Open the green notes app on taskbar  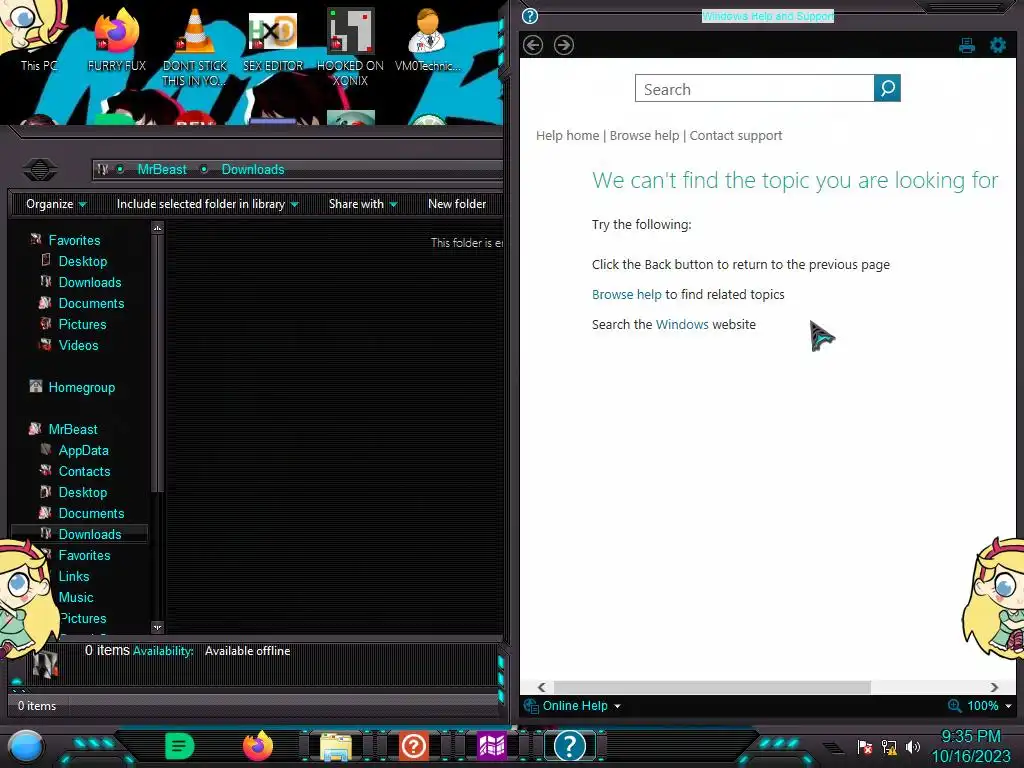tap(179, 746)
